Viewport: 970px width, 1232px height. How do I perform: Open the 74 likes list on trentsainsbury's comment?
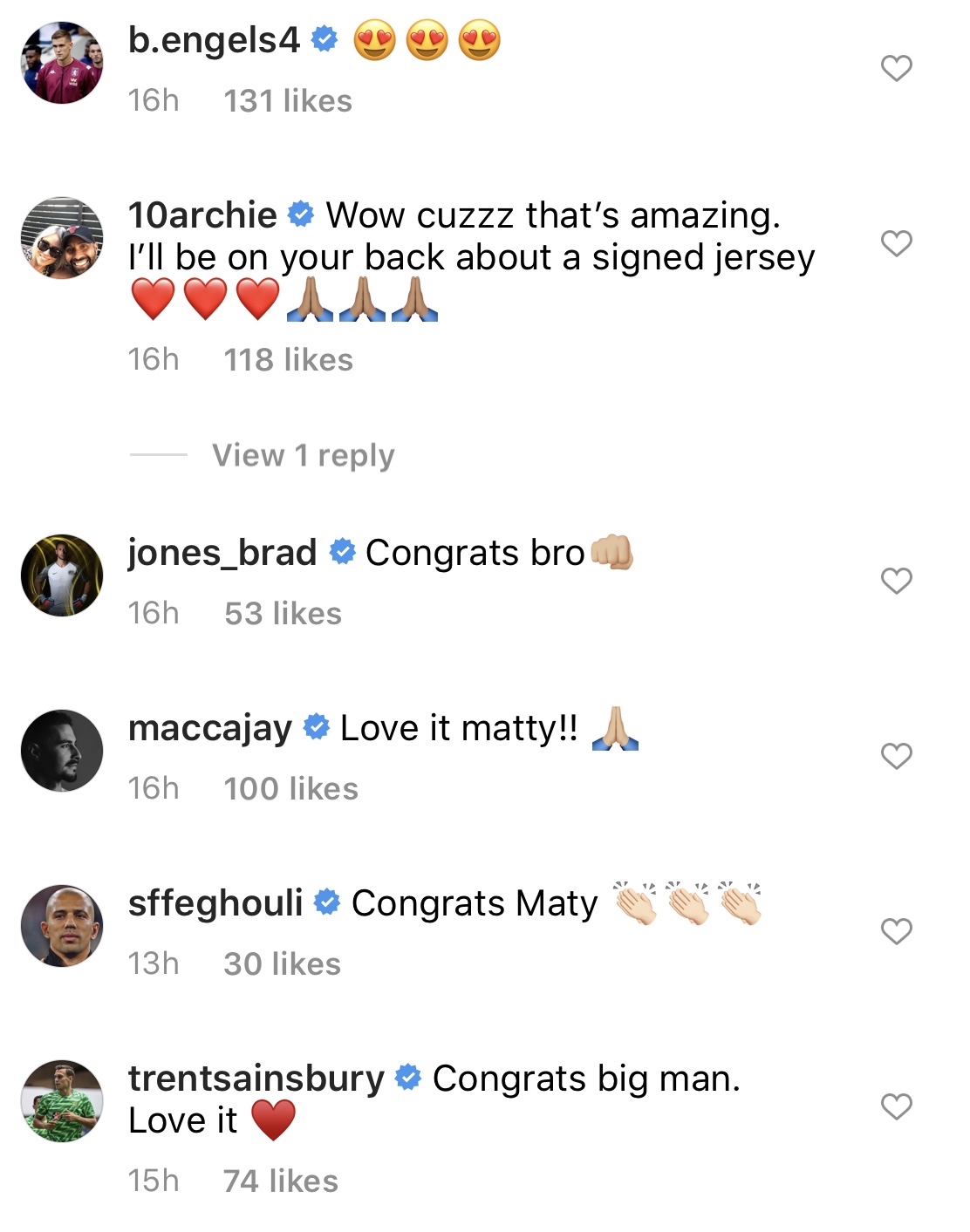(x=280, y=1181)
